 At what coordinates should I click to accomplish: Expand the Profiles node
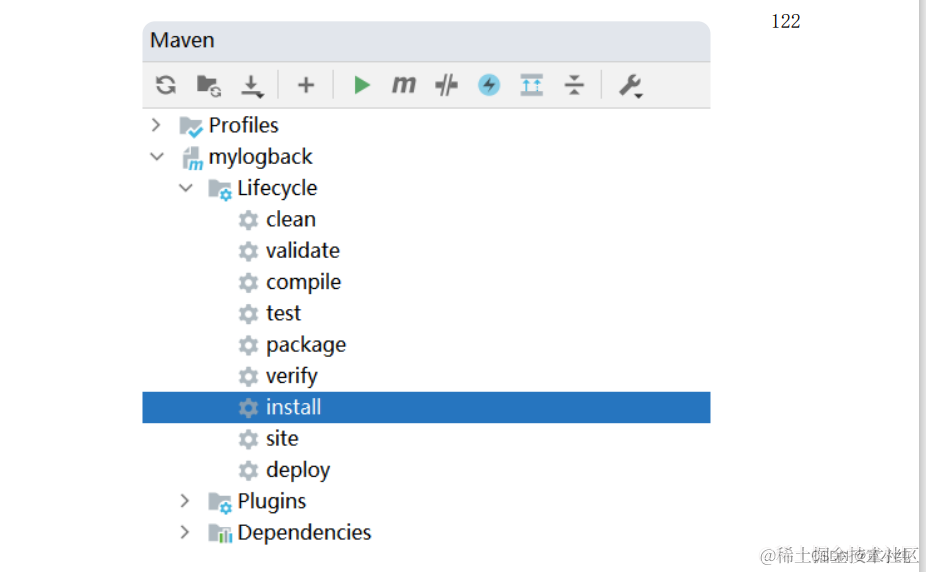[156, 125]
